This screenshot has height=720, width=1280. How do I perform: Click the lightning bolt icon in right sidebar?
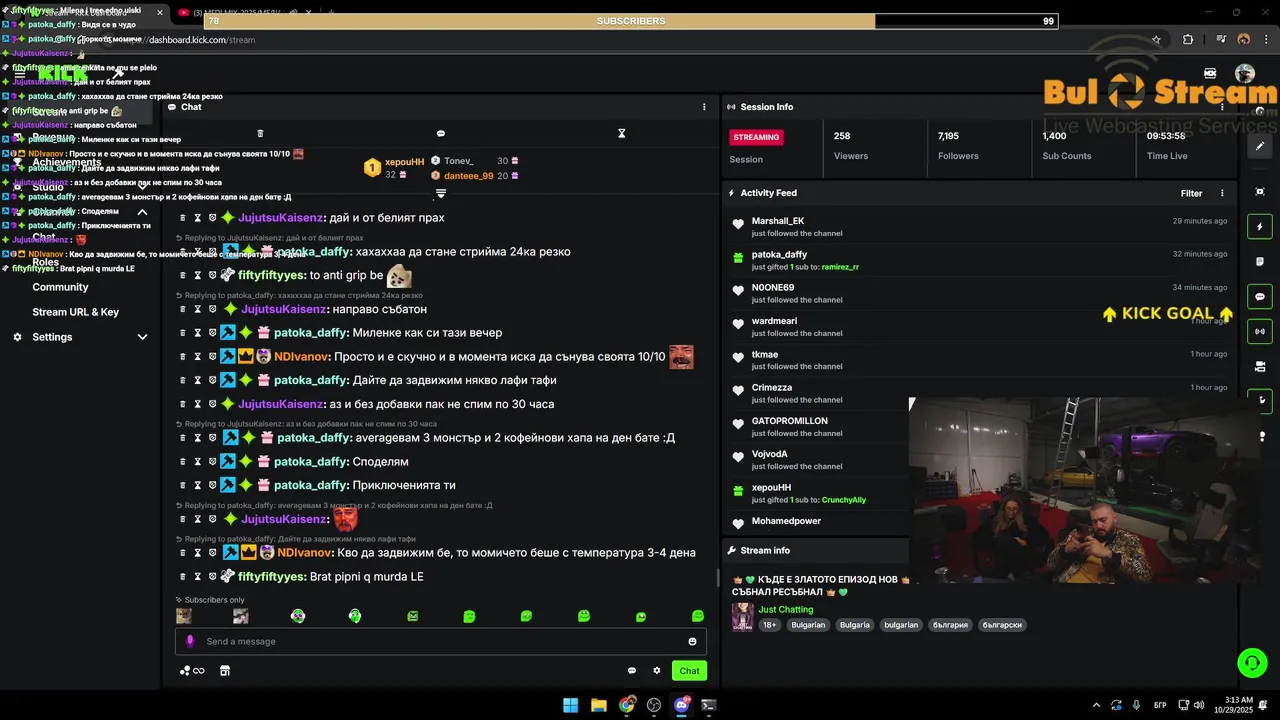coord(1261,227)
